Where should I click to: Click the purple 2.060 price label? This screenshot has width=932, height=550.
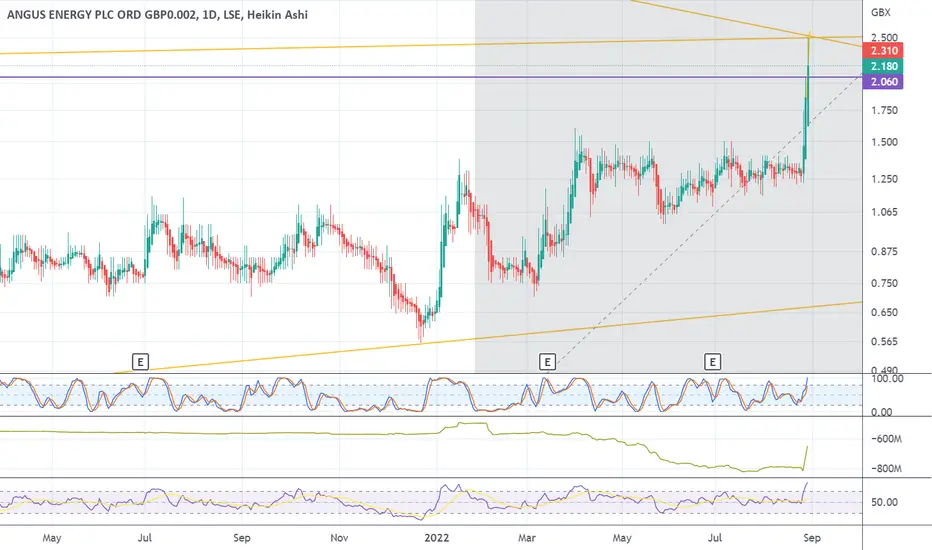pyautogui.click(x=883, y=81)
